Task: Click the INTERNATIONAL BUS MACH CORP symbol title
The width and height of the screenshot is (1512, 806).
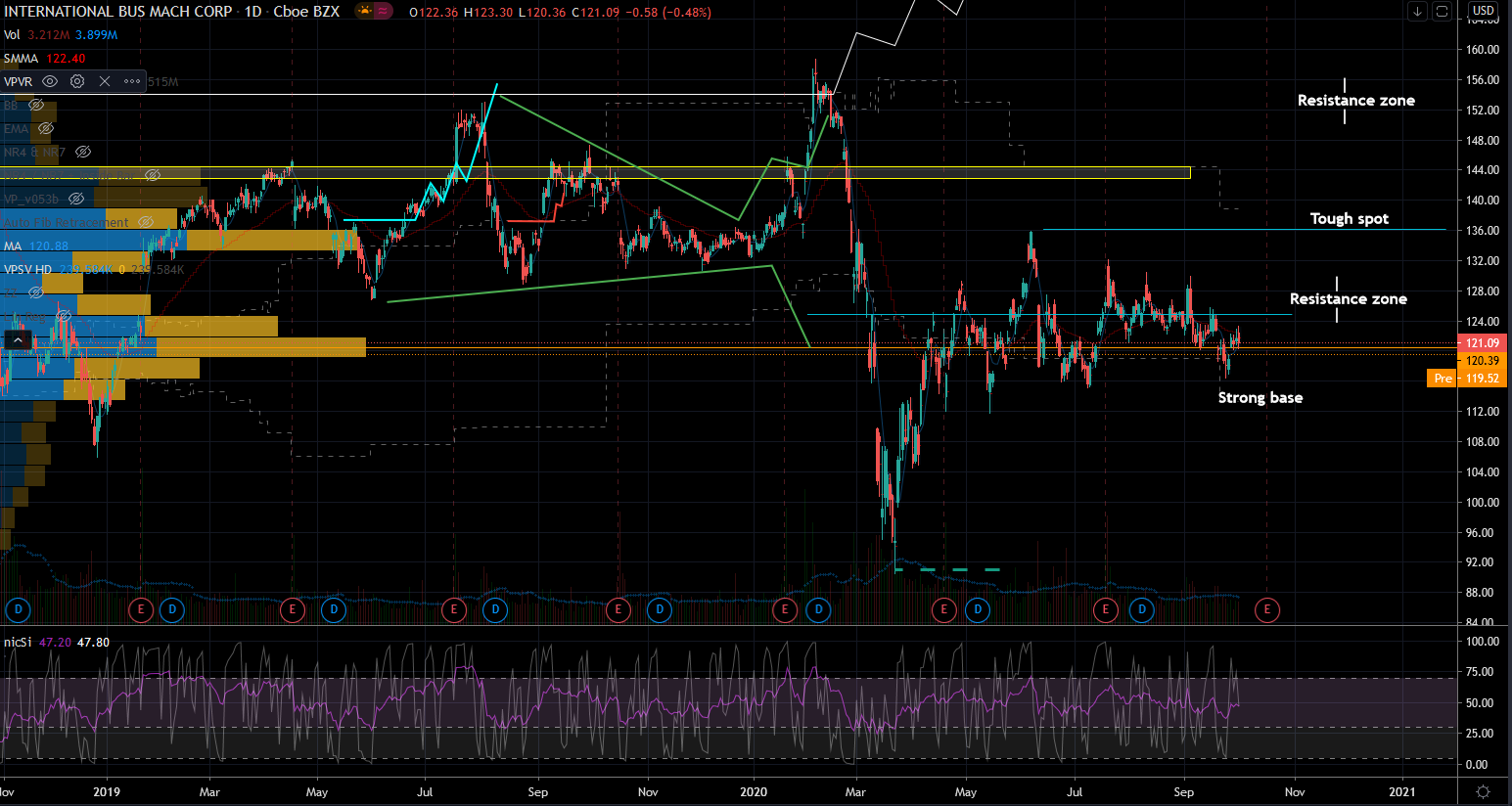Action: pos(118,12)
